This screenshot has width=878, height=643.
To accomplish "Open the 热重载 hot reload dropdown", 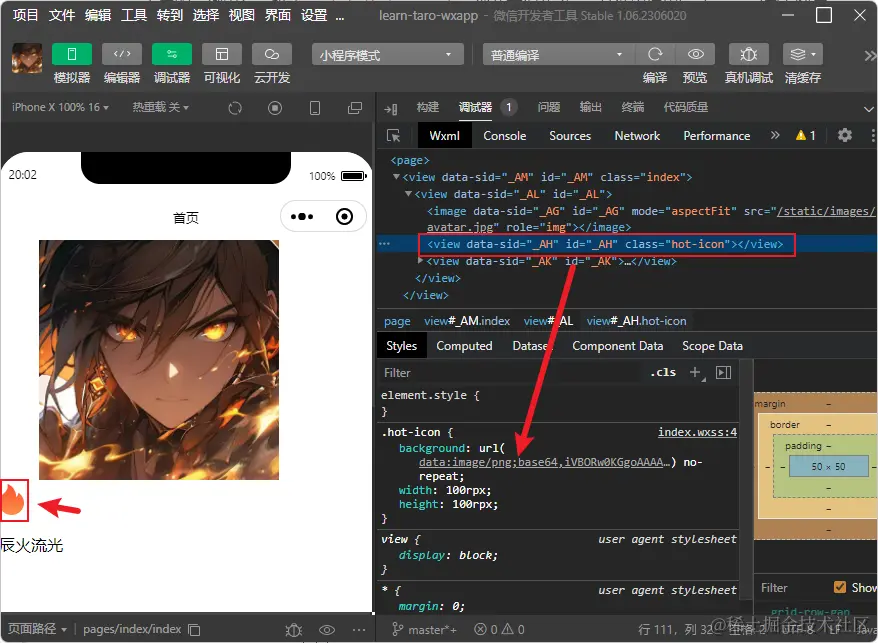I will click(x=160, y=107).
